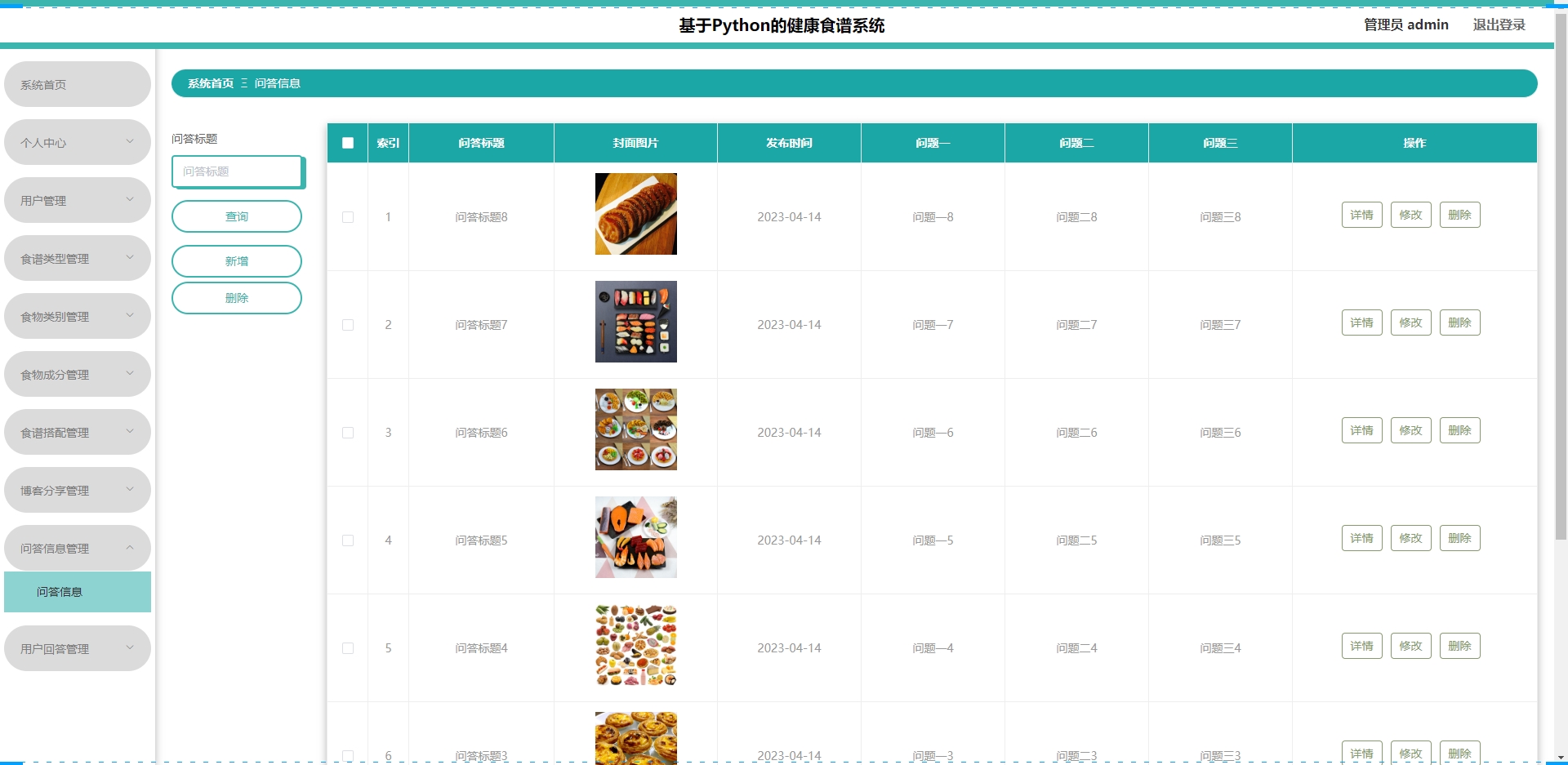Click 删除 for row 问答标题4
Screen dimensions: 1568x765
point(1459,646)
